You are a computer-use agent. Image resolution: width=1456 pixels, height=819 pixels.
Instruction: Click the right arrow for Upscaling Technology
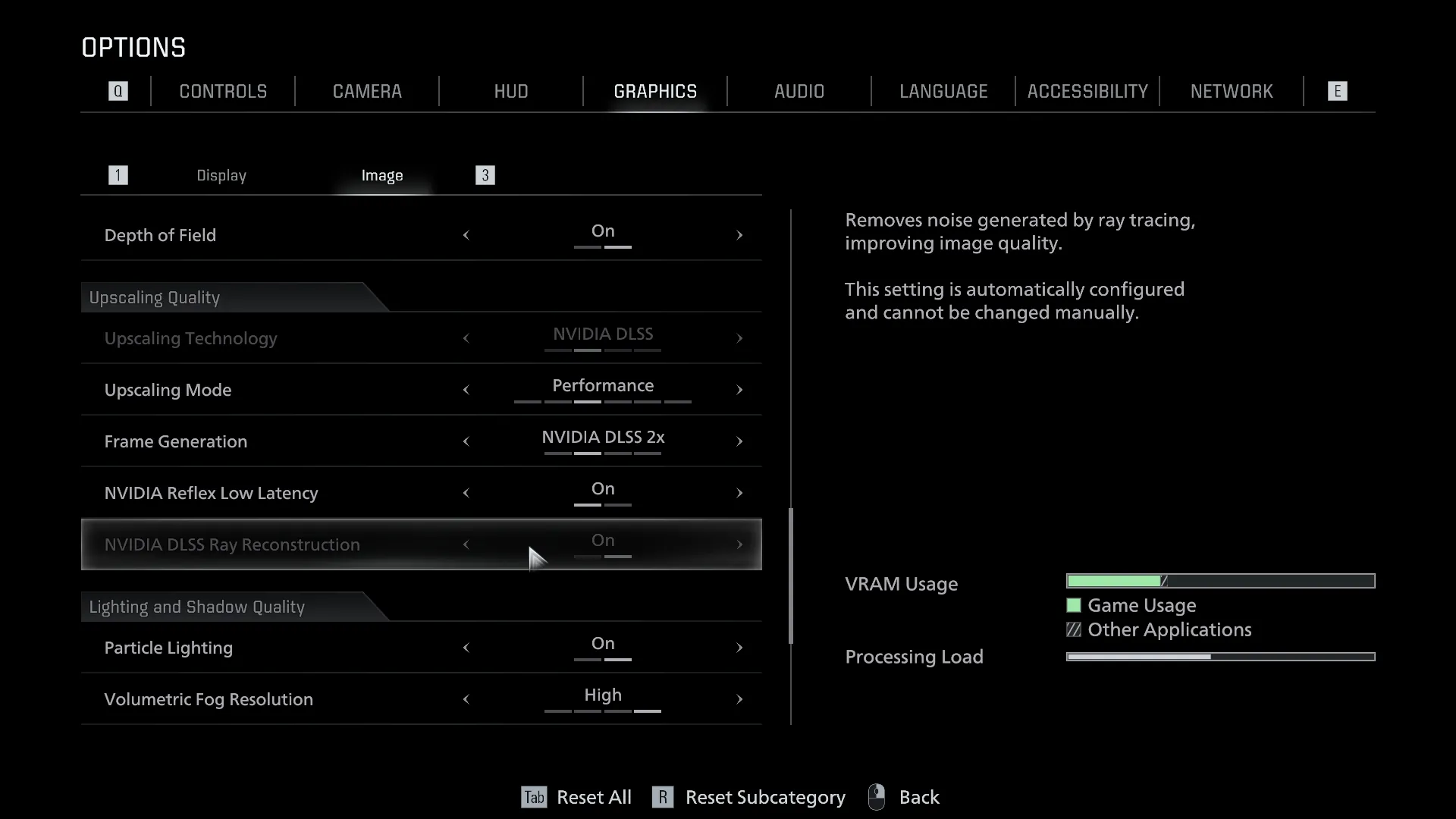pos(739,338)
